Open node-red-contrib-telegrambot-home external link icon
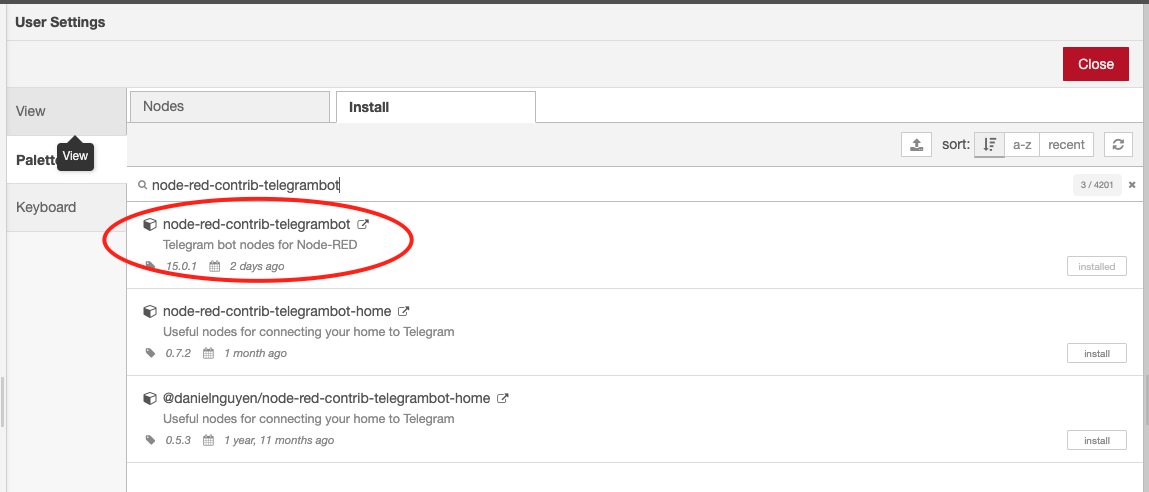Viewport: 1149px width, 492px height. pos(403,311)
